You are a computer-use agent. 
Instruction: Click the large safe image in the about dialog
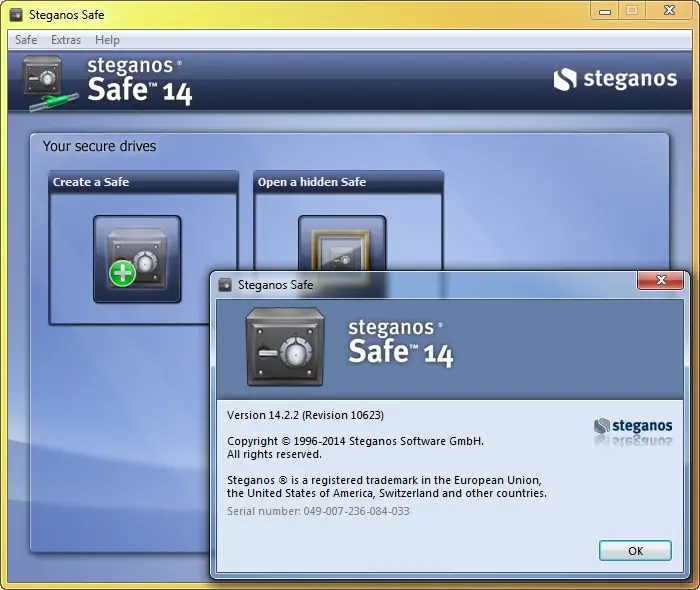point(285,346)
